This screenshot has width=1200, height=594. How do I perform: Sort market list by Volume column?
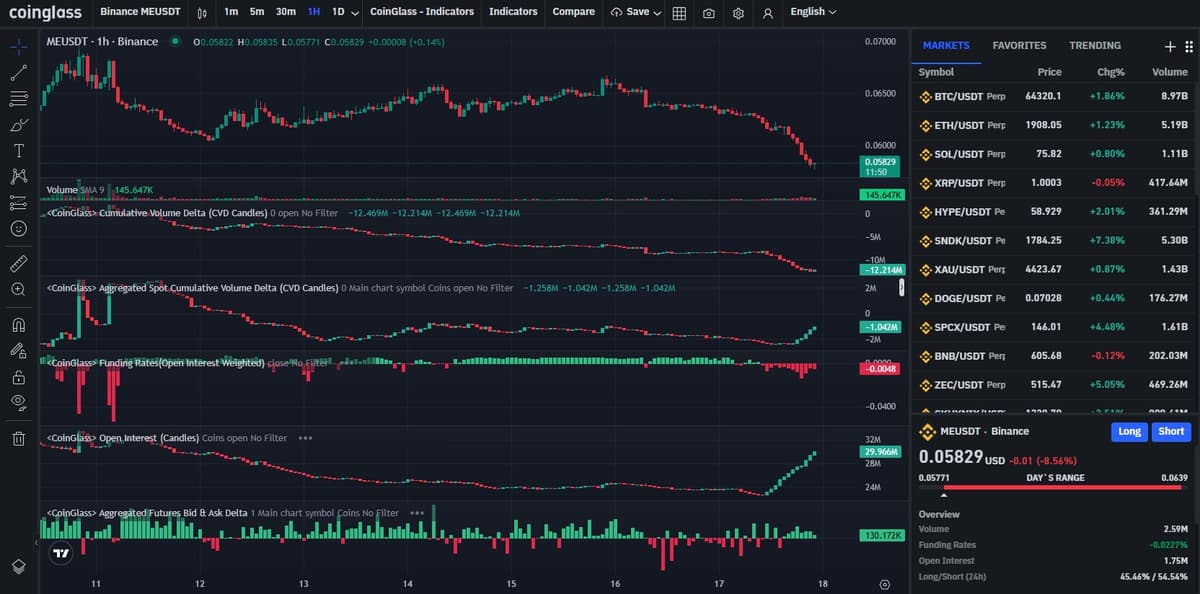click(1170, 72)
